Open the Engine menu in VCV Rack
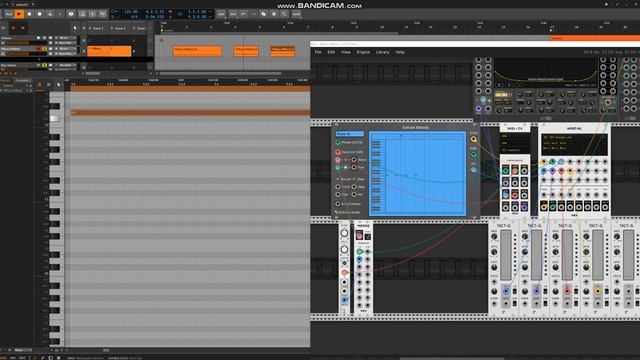This screenshot has height=360, width=640. (363, 52)
